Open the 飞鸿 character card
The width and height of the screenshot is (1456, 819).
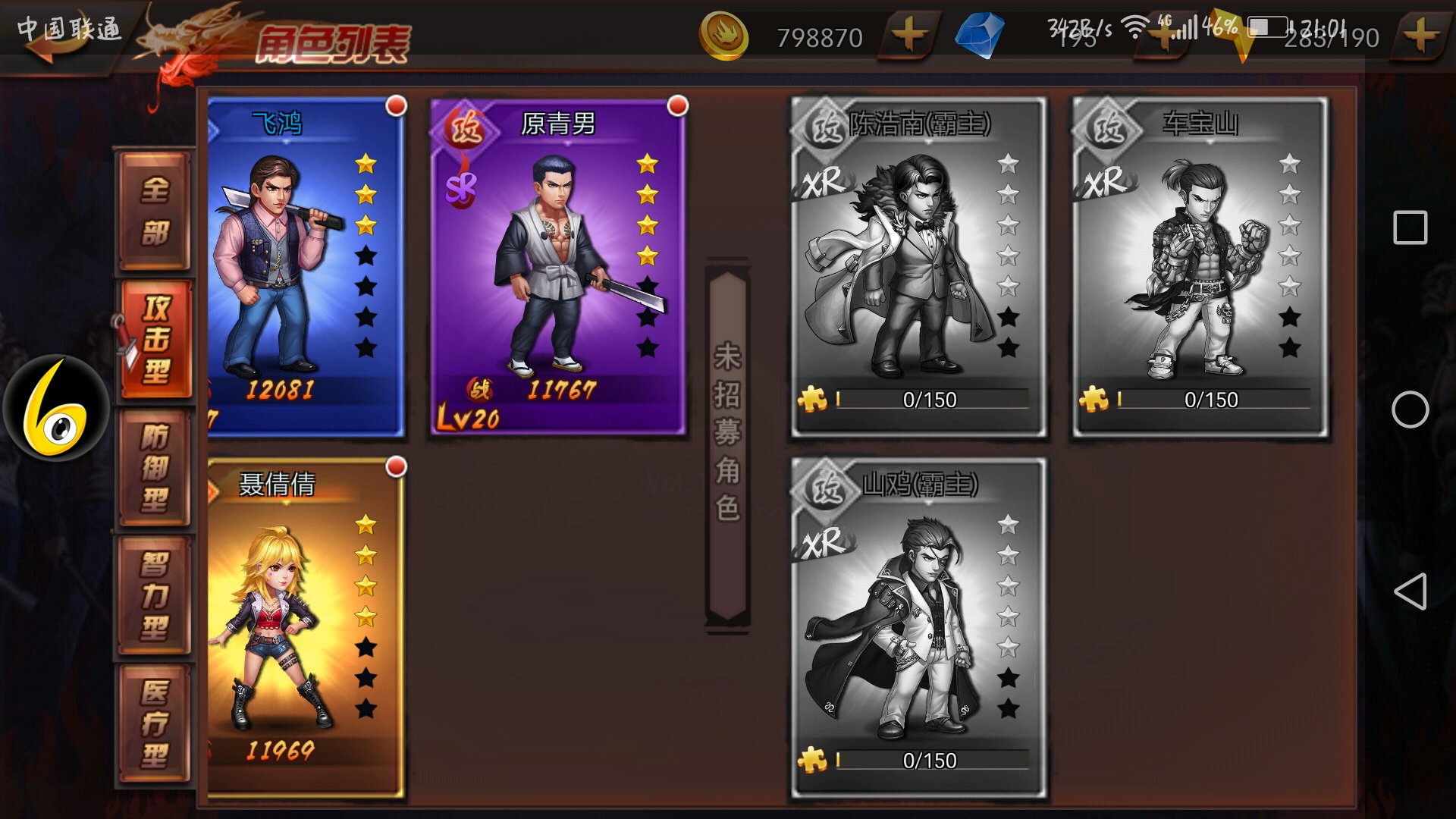pyautogui.click(x=306, y=267)
